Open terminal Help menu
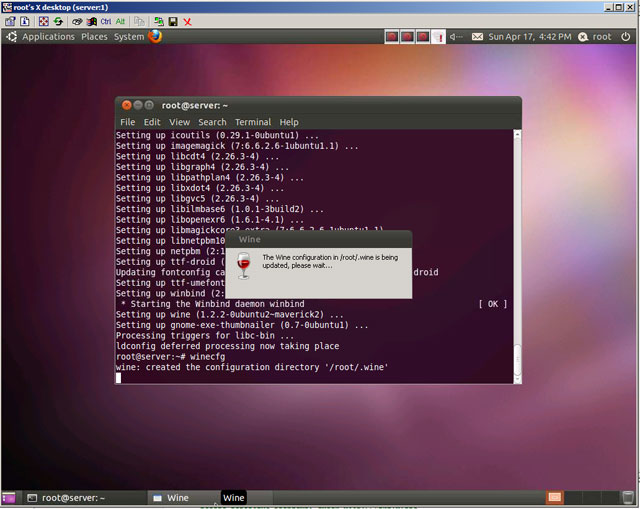Screen dimensions: 640x509 coord(289,122)
